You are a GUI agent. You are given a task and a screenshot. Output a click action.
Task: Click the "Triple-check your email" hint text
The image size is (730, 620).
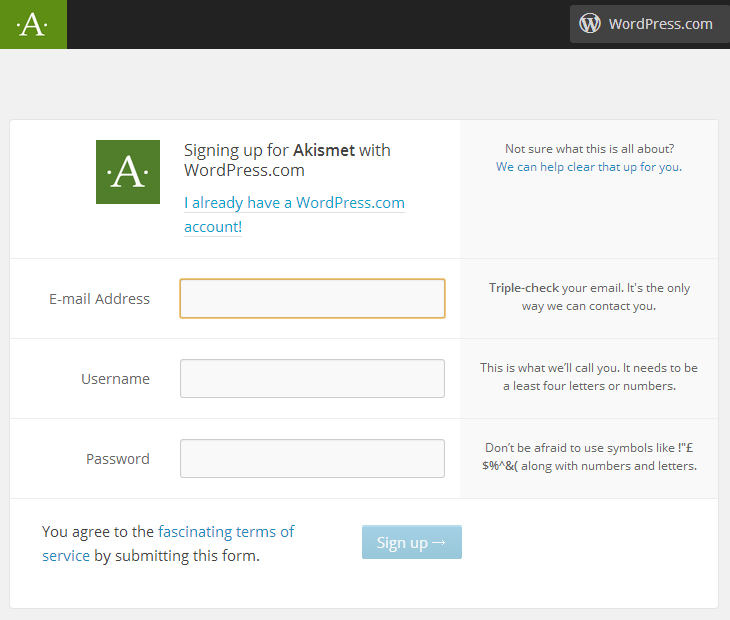click(589, 297)
